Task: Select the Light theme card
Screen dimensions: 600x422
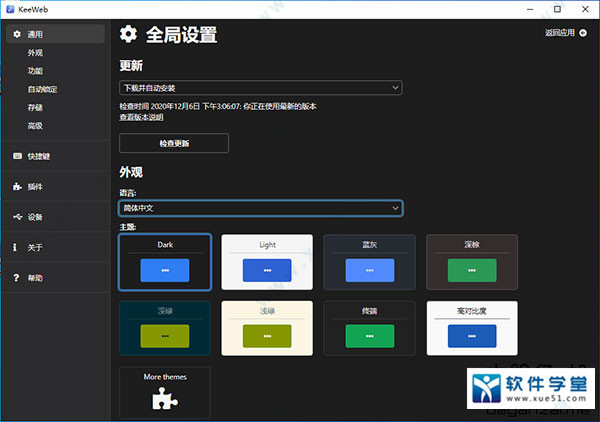Action: point(267,262)
